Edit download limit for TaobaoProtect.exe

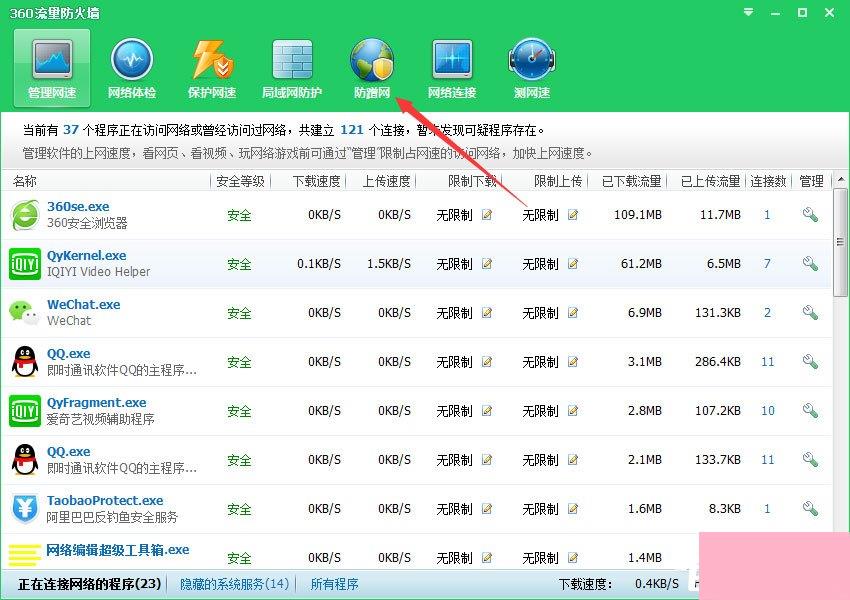[487, 509]
